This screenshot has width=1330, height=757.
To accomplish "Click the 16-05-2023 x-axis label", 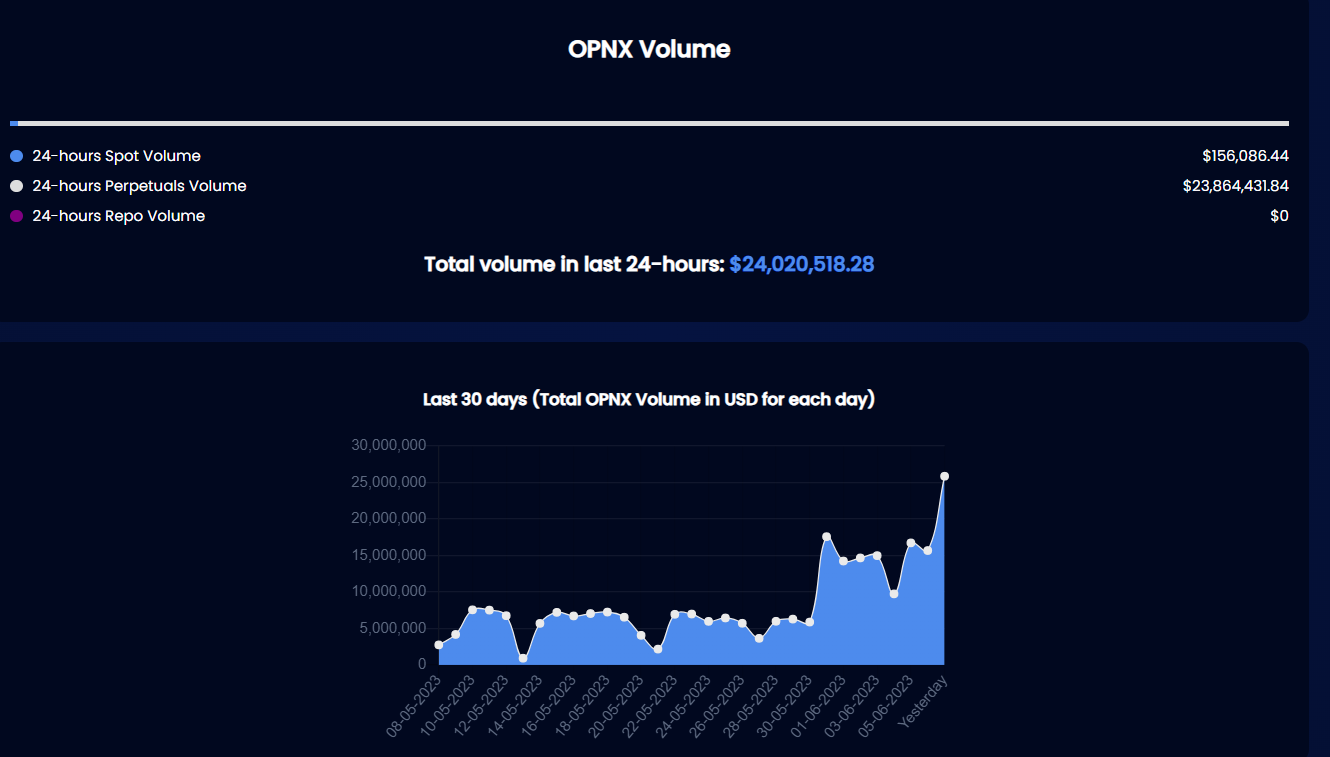I will pyautogui.click(x=549, y=706).
